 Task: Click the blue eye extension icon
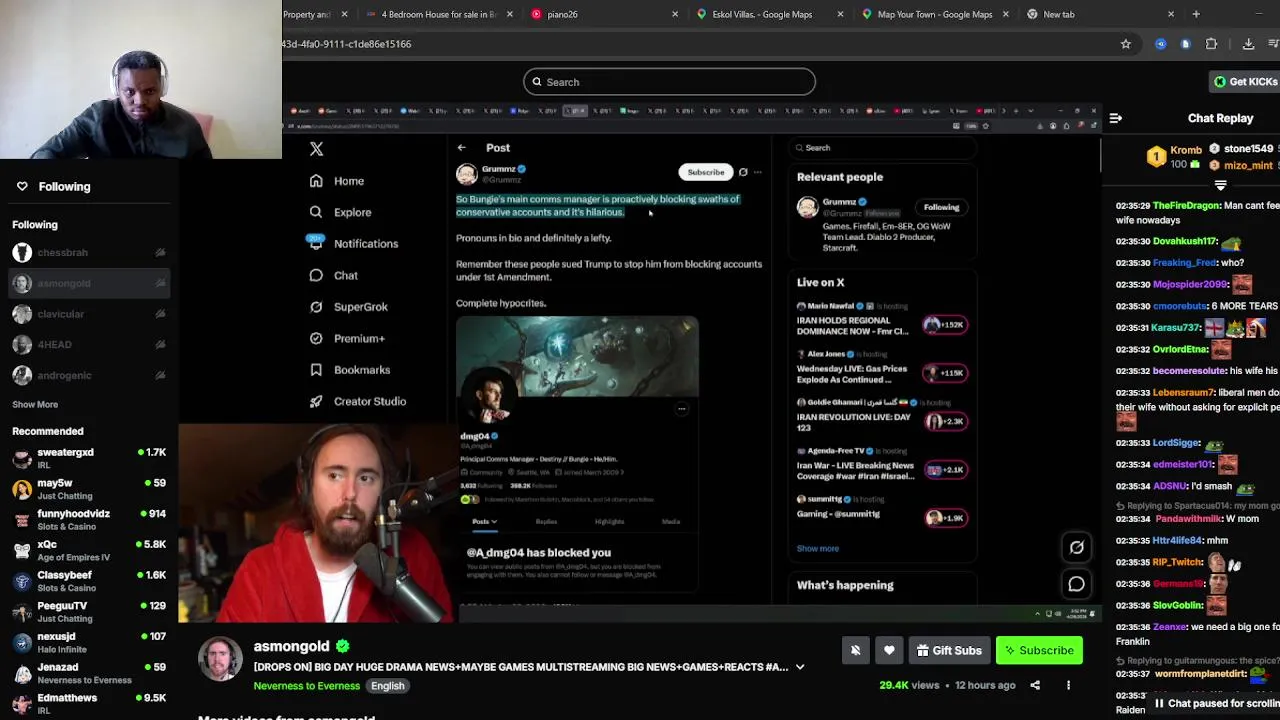click(1160, 44)
